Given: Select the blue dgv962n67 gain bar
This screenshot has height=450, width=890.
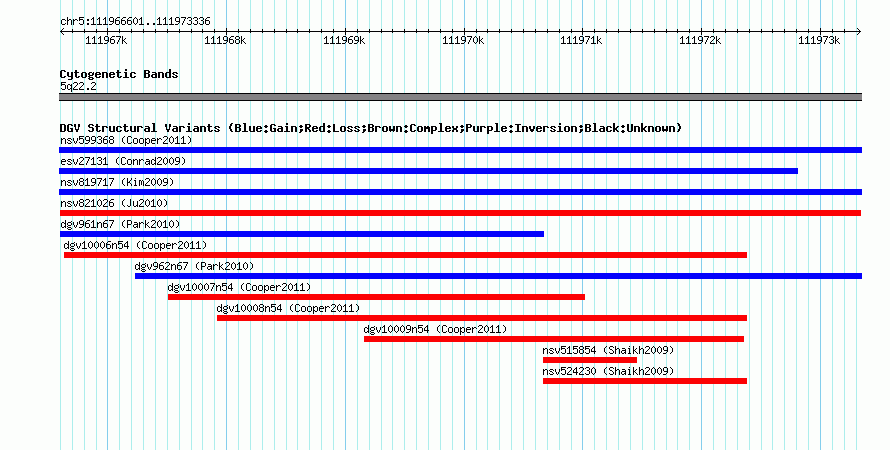Looking at the screenshot, I should [x=498, y=276].
